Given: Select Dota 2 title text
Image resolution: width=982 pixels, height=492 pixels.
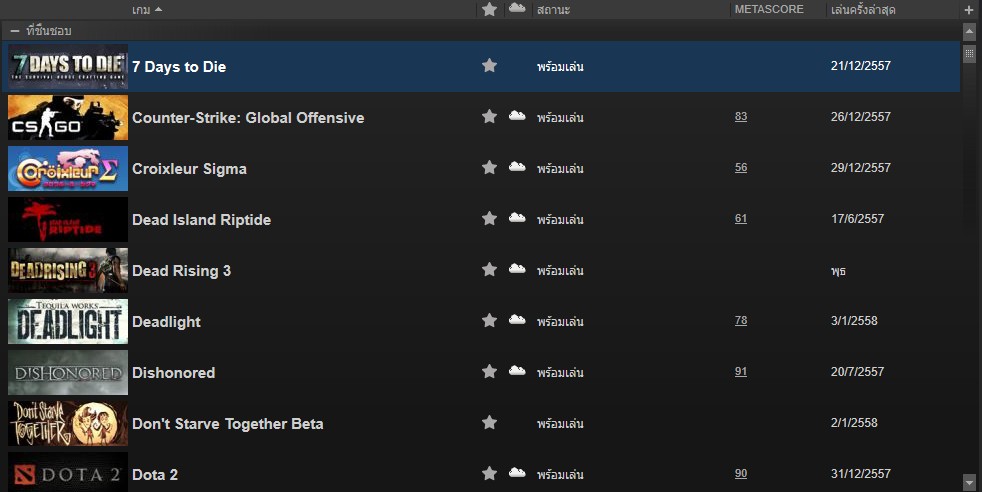Looking at the screenshot, I should coord(155,475).
